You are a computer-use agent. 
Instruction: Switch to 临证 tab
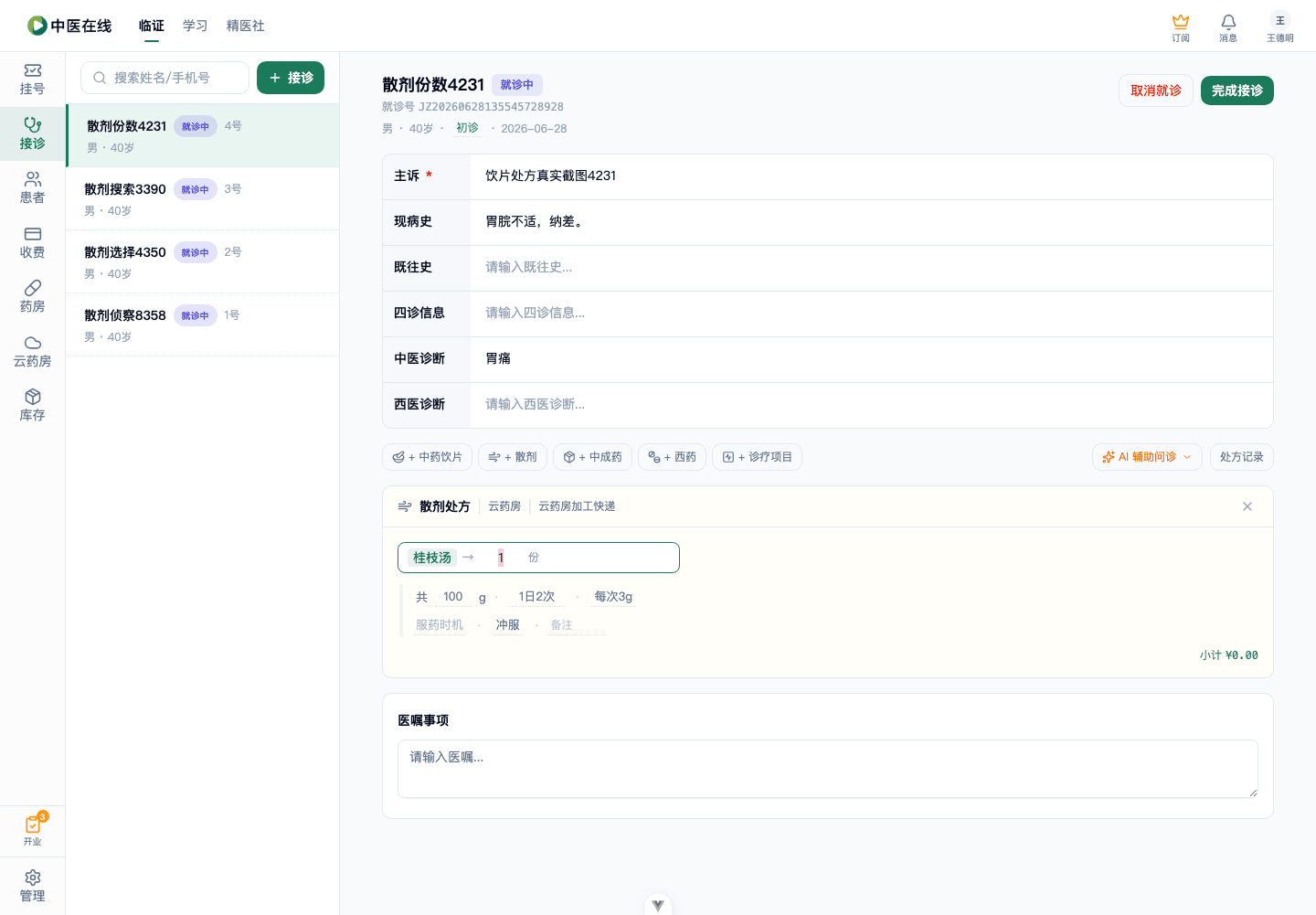[x=152, y=26]
